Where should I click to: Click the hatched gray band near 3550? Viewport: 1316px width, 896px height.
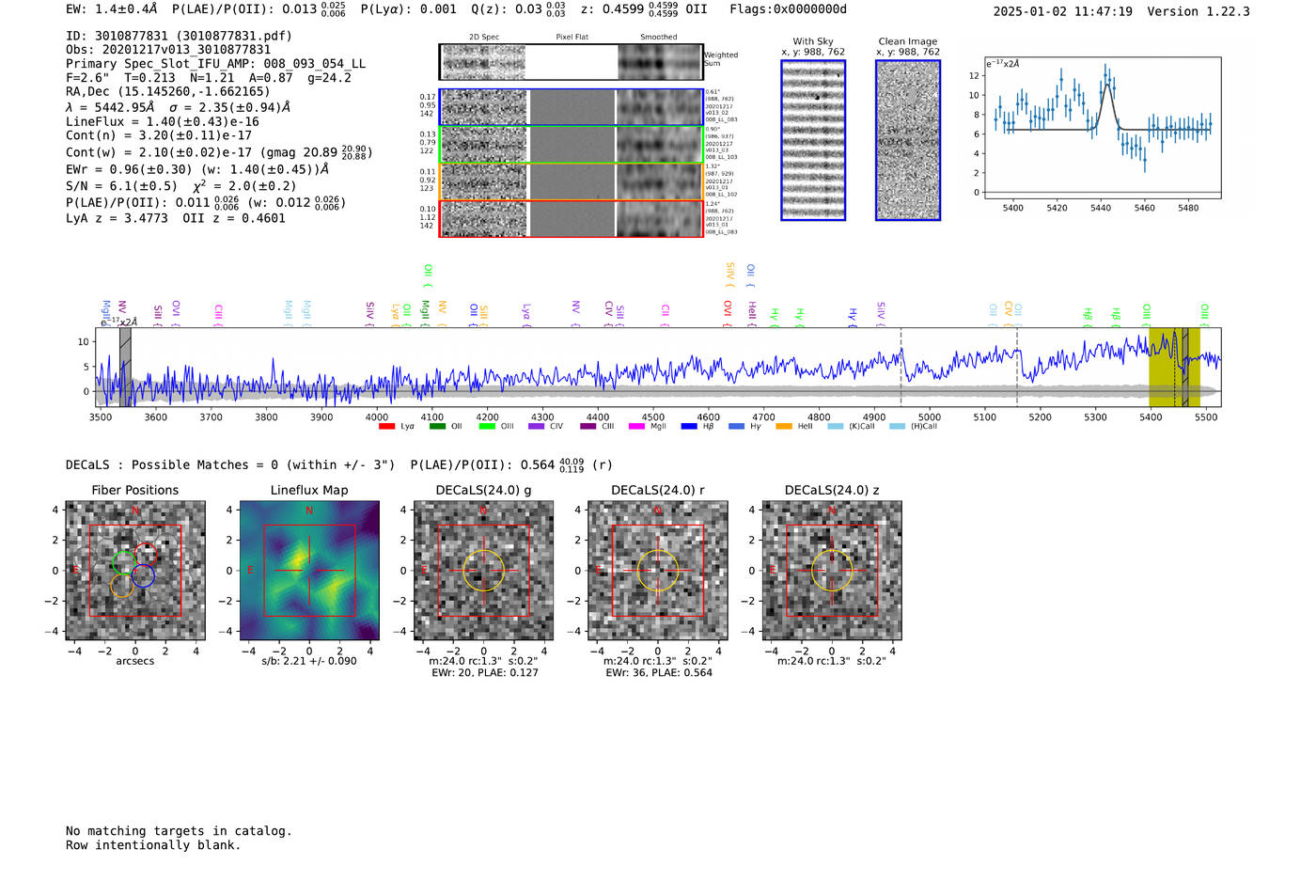click(125, 368)
